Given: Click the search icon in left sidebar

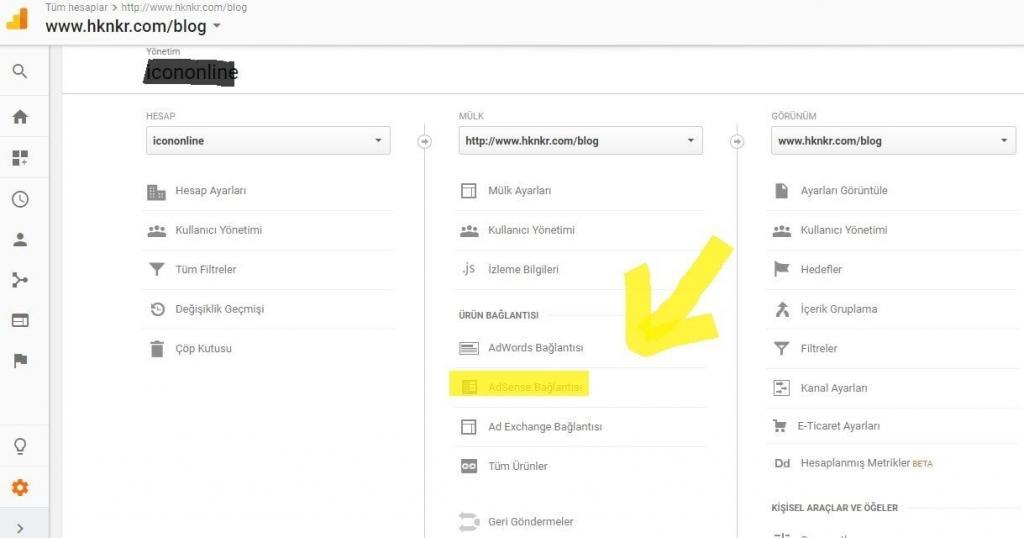Looking at the screenshot, I should 20,72.
